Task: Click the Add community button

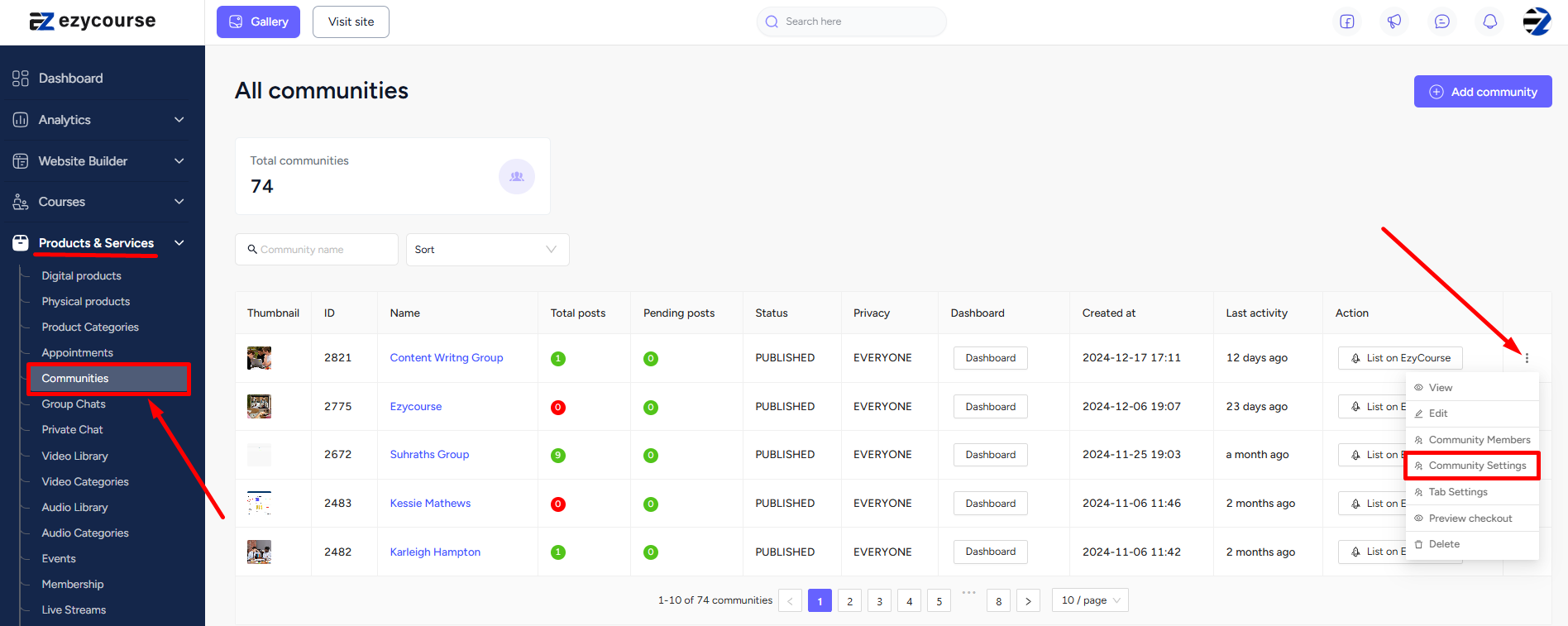Action: pyautogui.click(x=1483, y=92)
